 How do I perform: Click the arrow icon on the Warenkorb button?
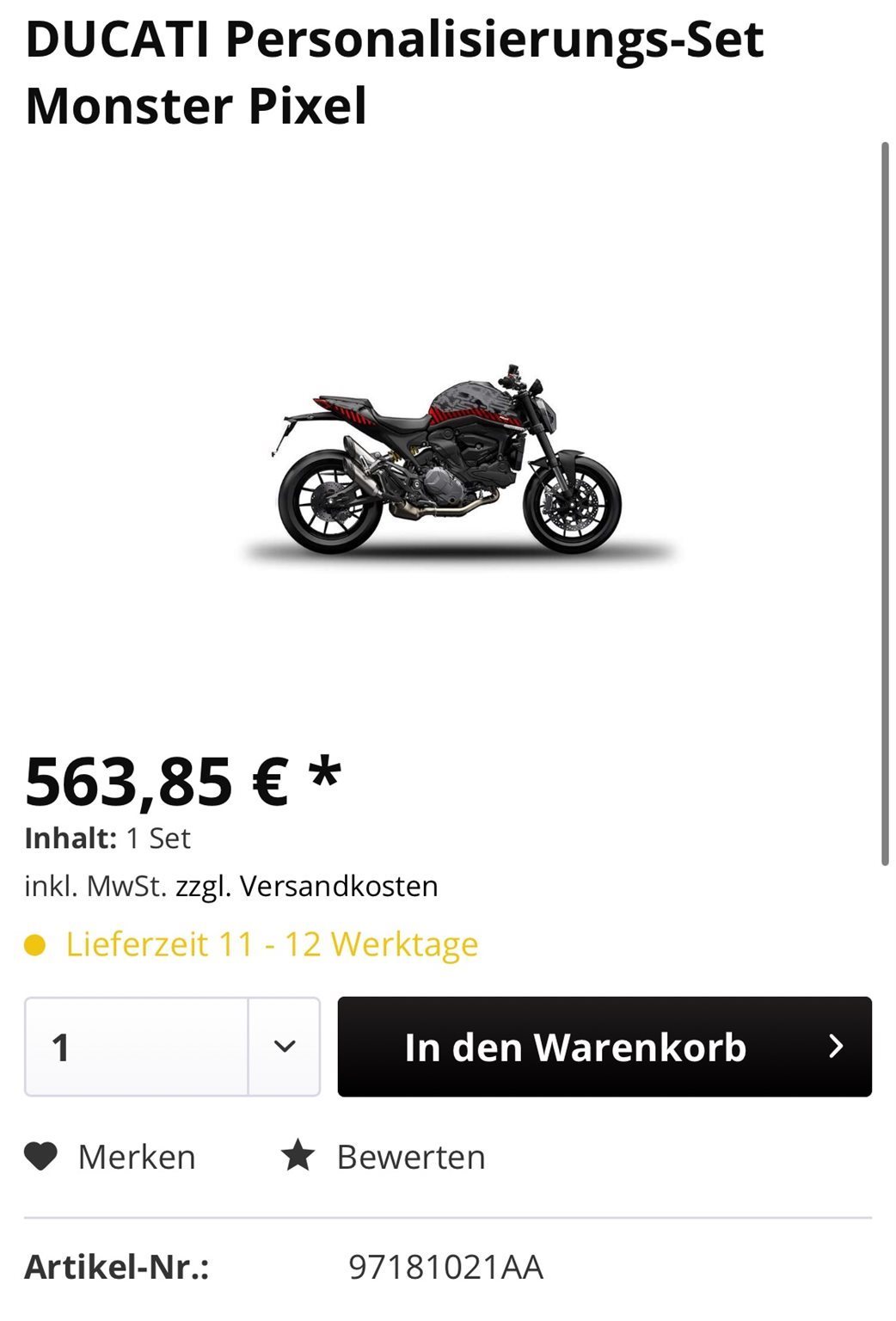pos(835,1046)
